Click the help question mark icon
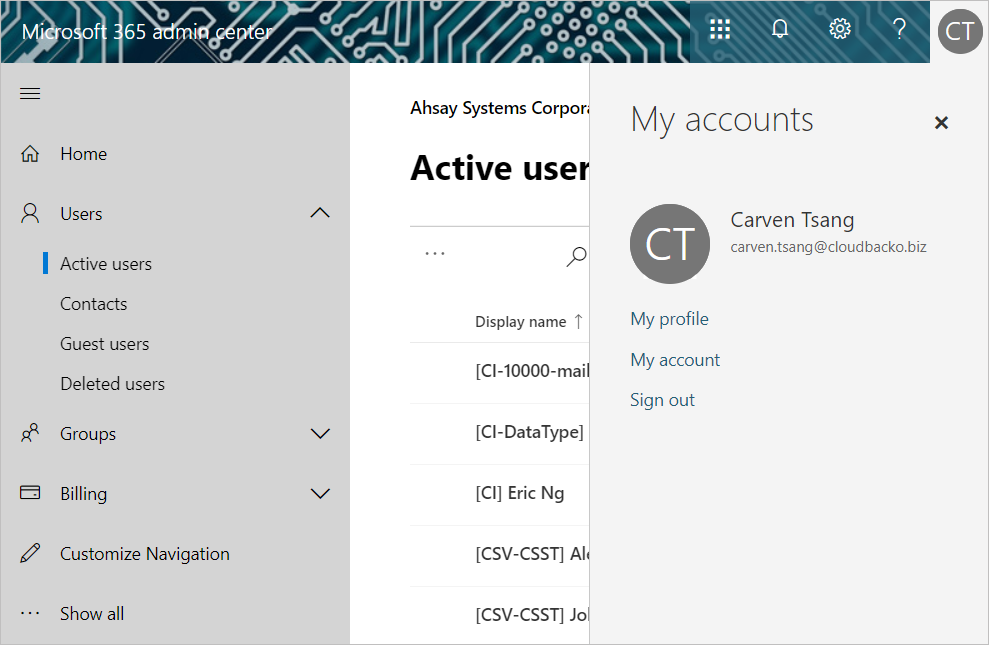The height and width of the screenshot is (645, 989). click(x=899, y=30)
